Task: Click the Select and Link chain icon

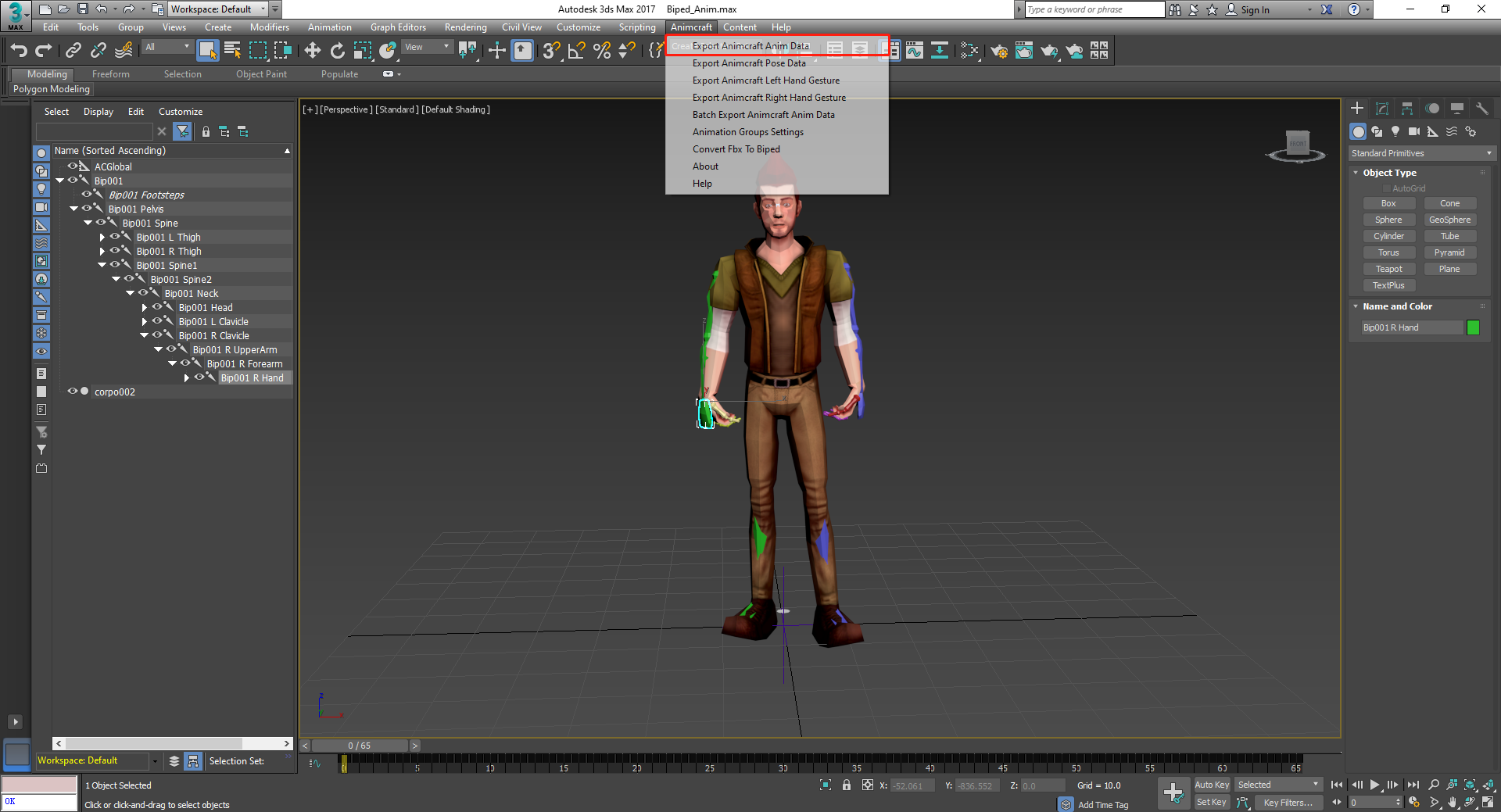Action: tap(73, 51)
